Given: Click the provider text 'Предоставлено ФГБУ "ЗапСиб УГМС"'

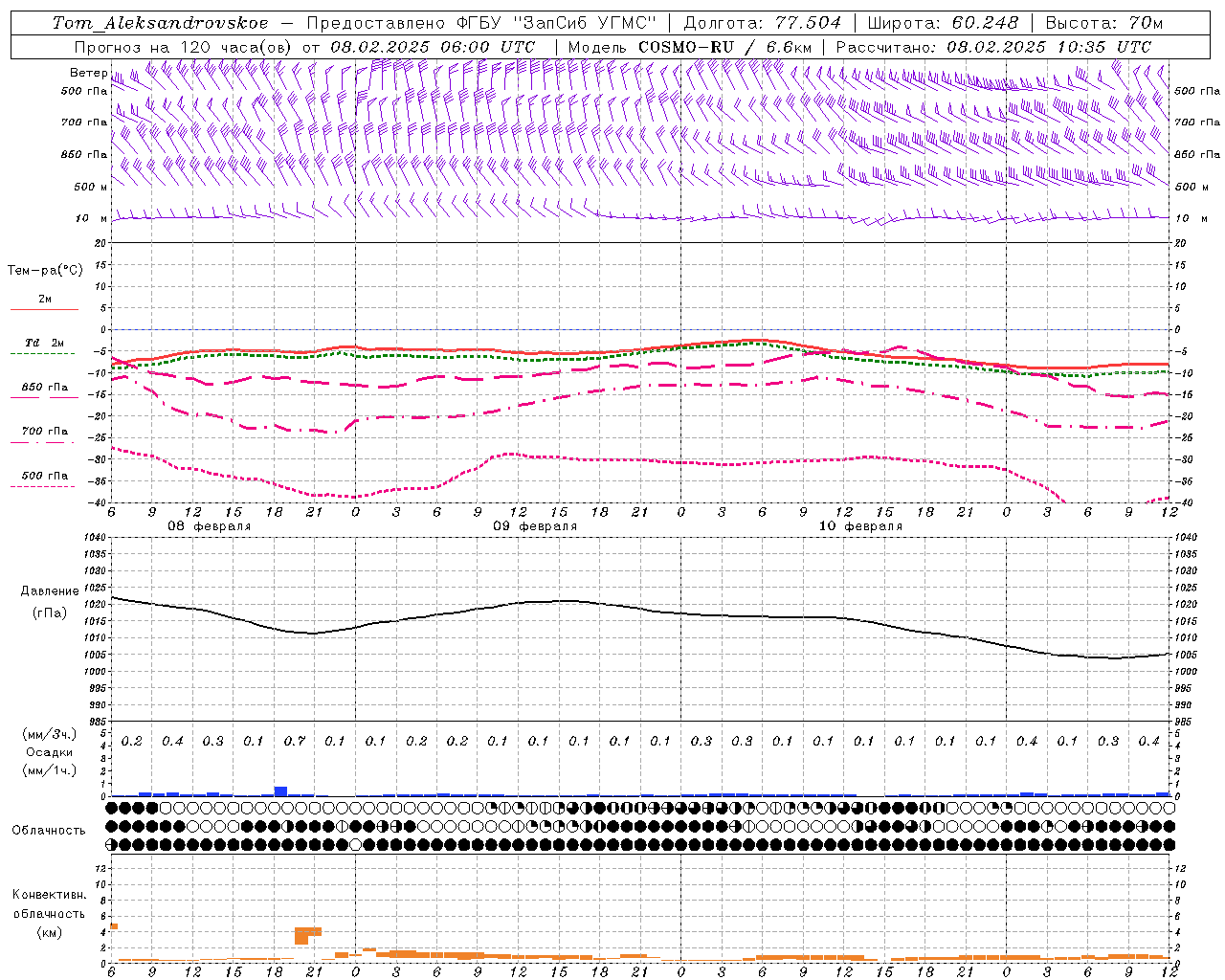Looking at the screenshot, I should tap(481, 23).
